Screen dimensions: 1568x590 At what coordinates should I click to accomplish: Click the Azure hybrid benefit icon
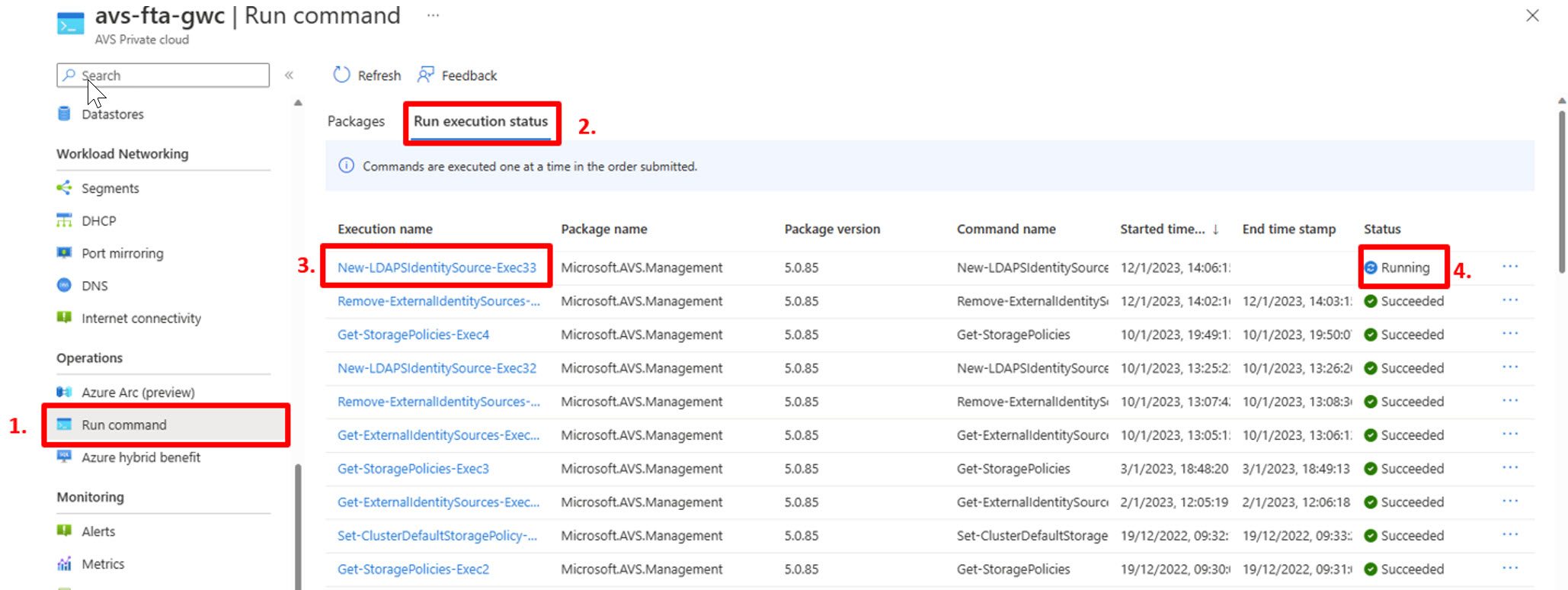click(64, 457)
